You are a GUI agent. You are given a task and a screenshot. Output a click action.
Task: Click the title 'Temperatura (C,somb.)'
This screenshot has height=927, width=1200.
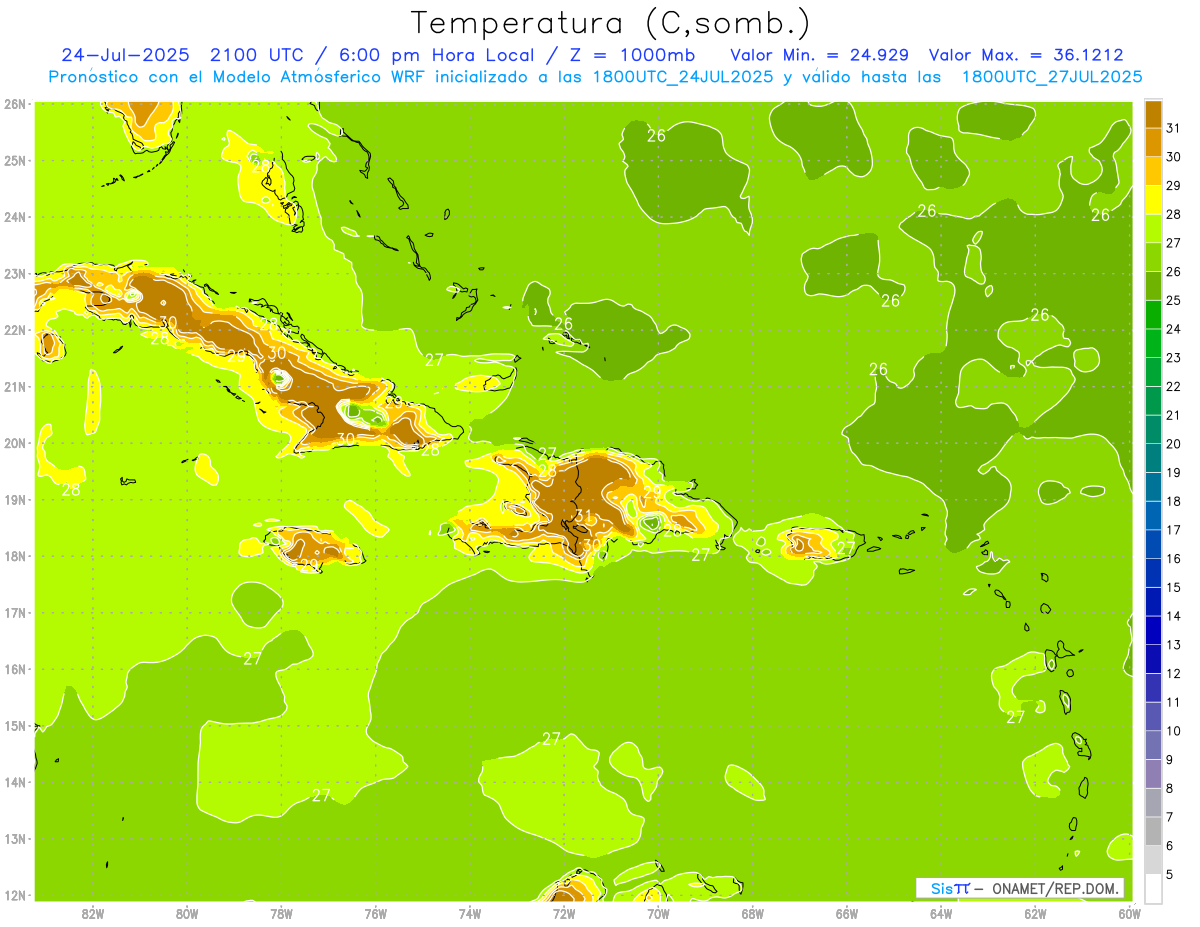coord(612,23)
